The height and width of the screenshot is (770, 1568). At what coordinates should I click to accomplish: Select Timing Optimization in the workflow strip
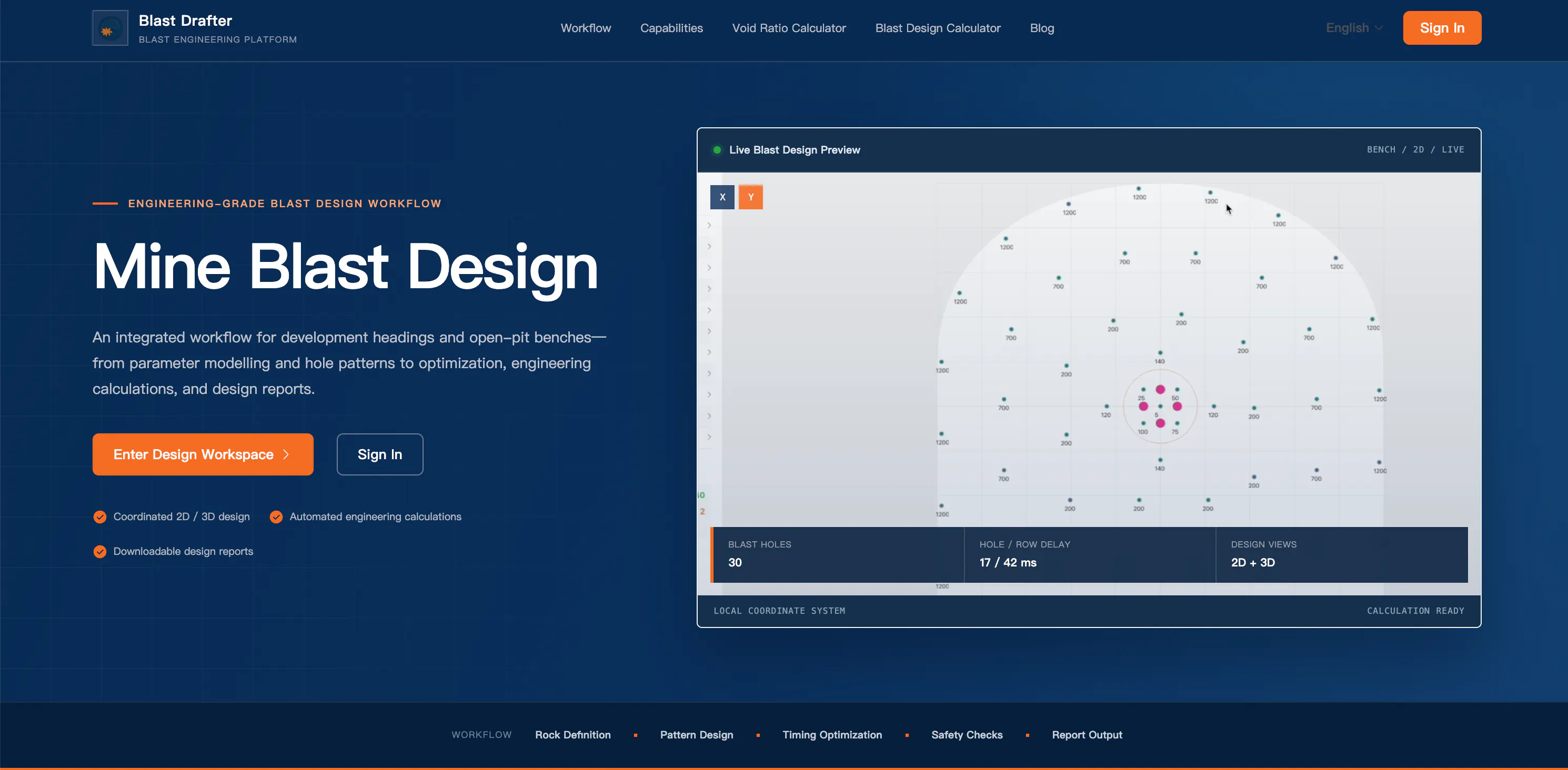coord(832,735)
